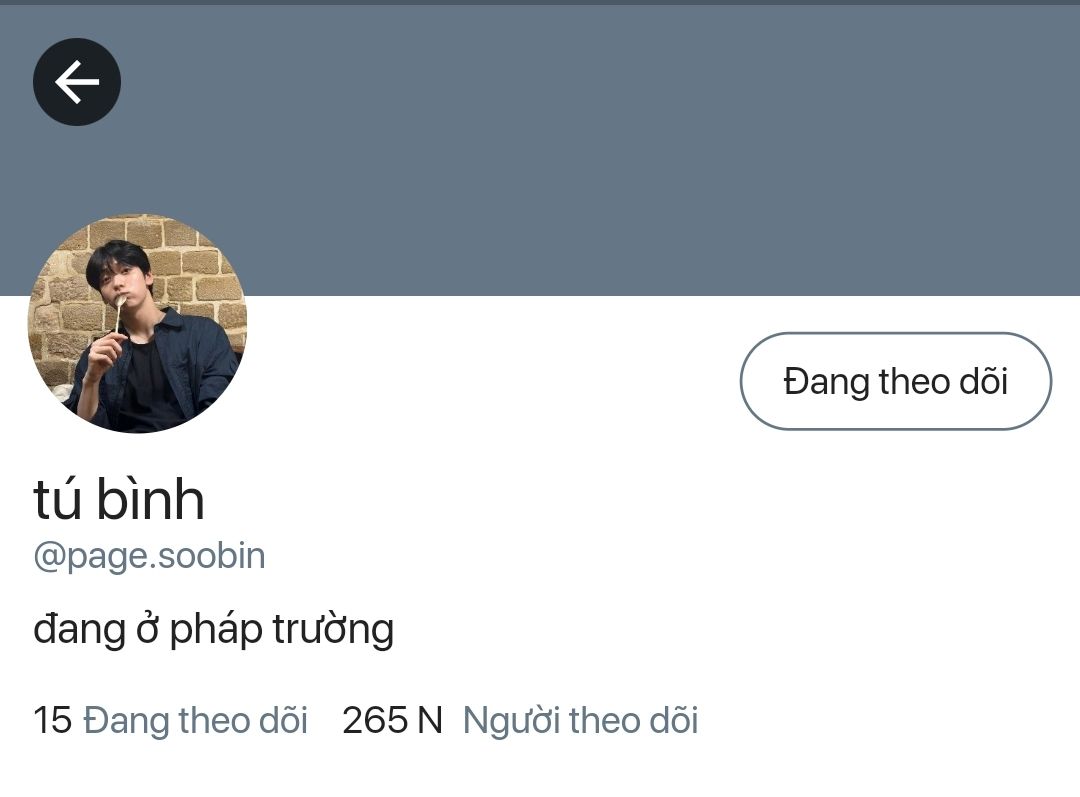Open the "Người theo dõi" followers list
1080x797 pixels.
pos(581,721)
